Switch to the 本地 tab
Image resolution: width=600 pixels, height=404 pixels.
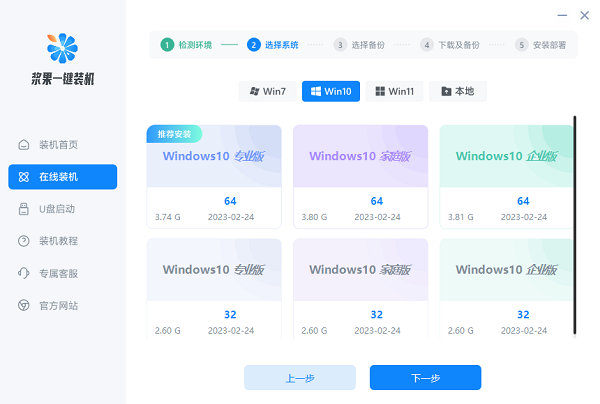(x=458, y=91)
